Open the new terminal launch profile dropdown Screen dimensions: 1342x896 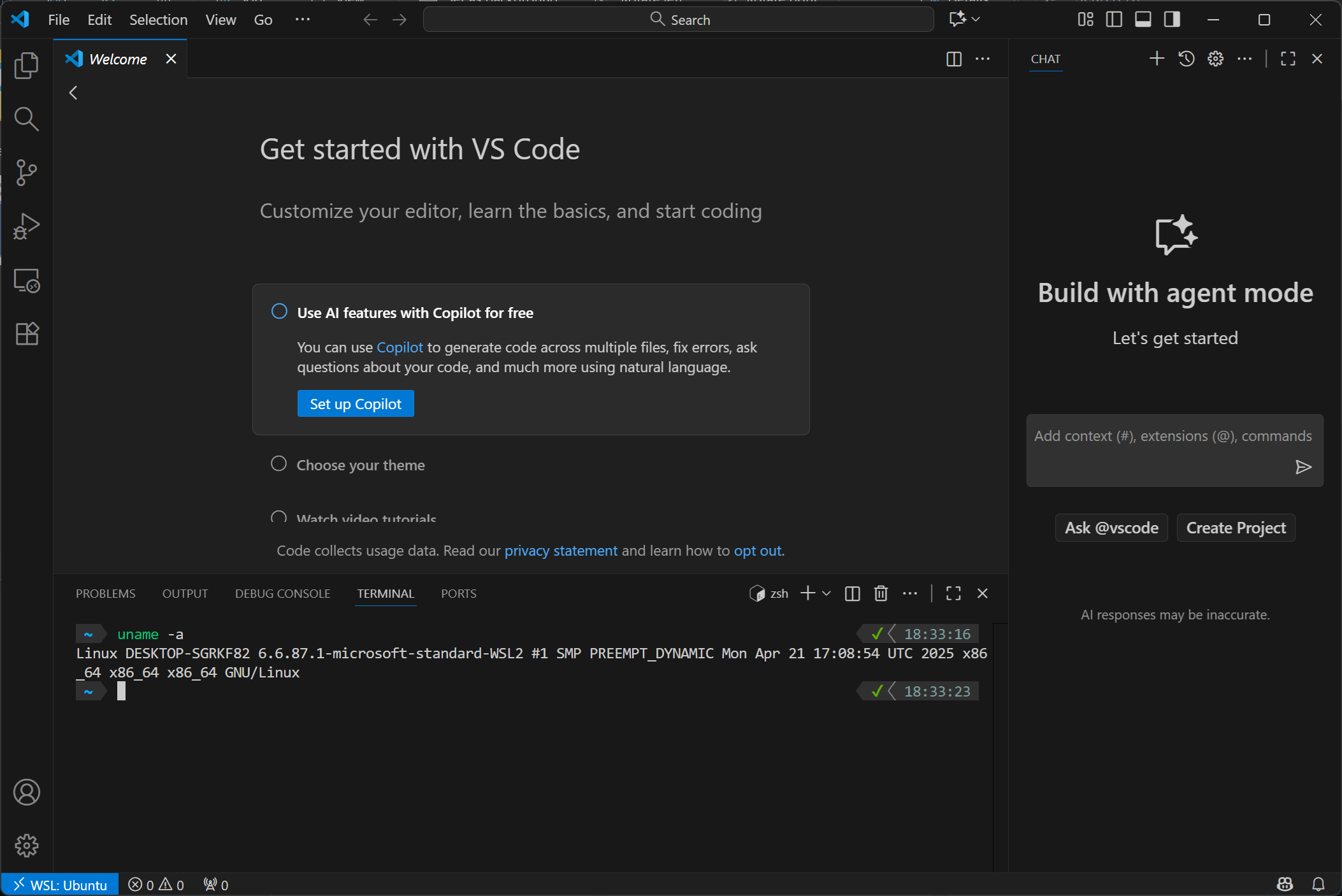826,593
